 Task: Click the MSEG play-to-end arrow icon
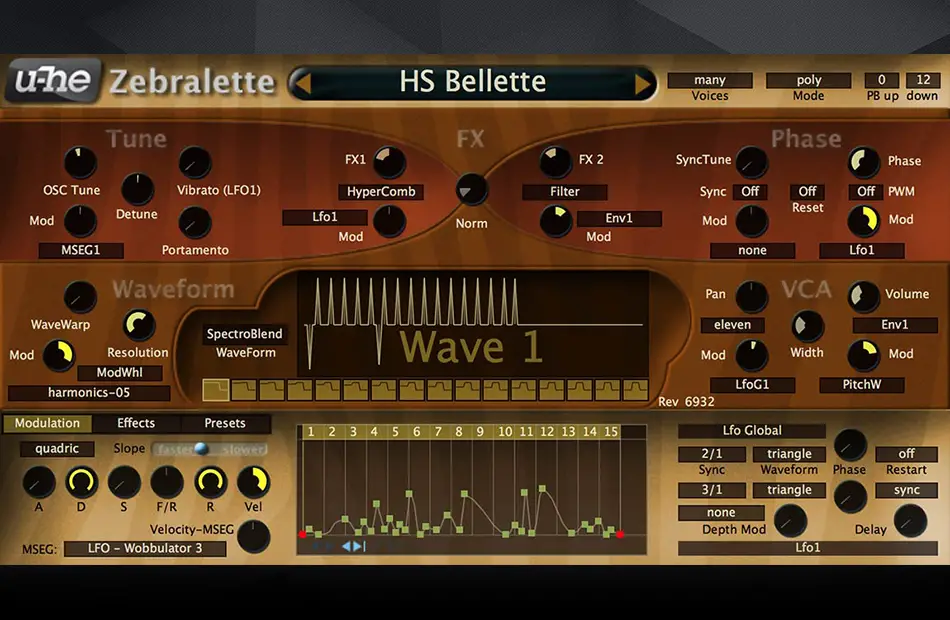[x=359, y=546]
